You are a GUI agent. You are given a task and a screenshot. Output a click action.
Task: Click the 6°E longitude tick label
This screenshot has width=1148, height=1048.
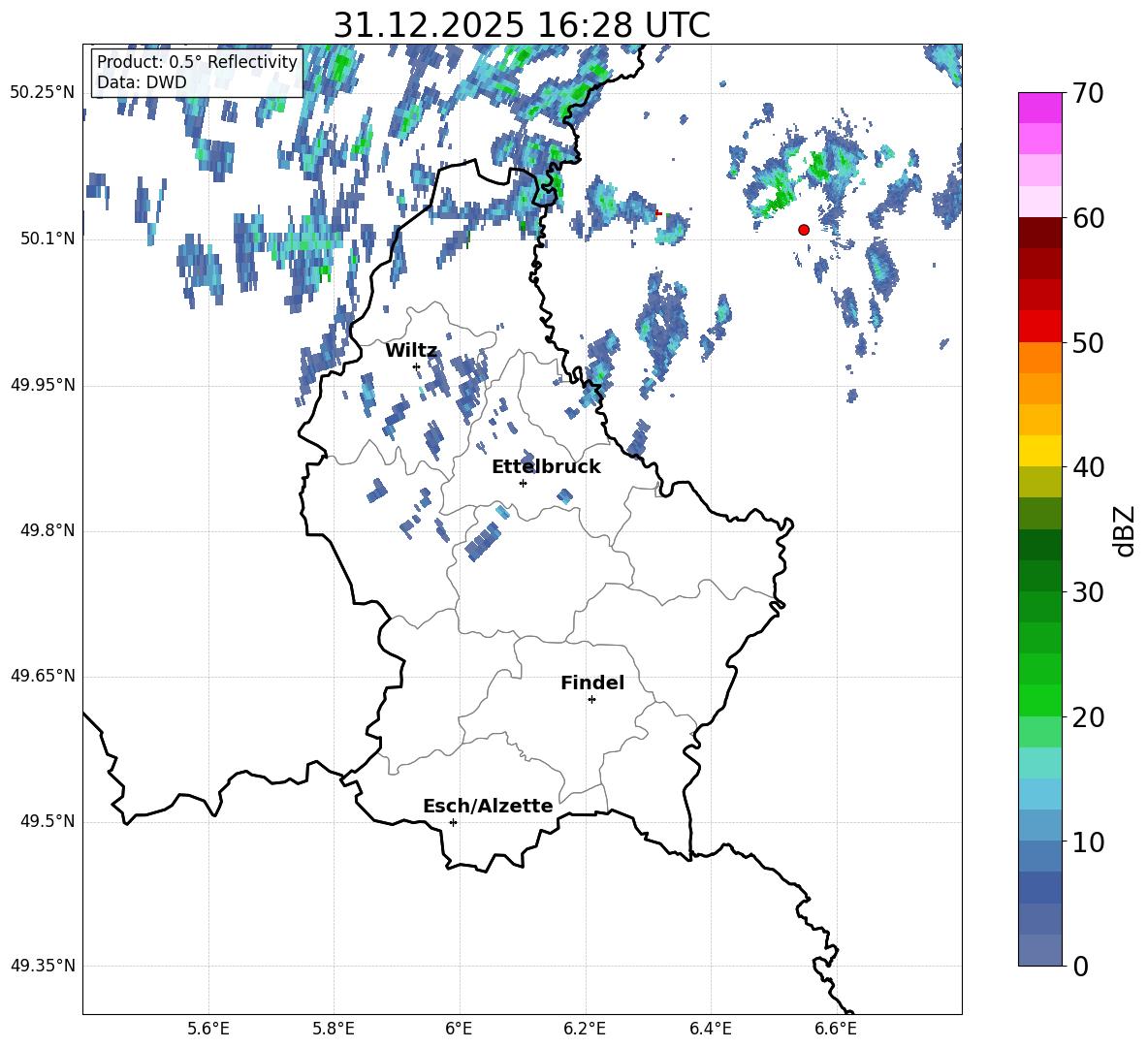click(x=459, y=1029)
